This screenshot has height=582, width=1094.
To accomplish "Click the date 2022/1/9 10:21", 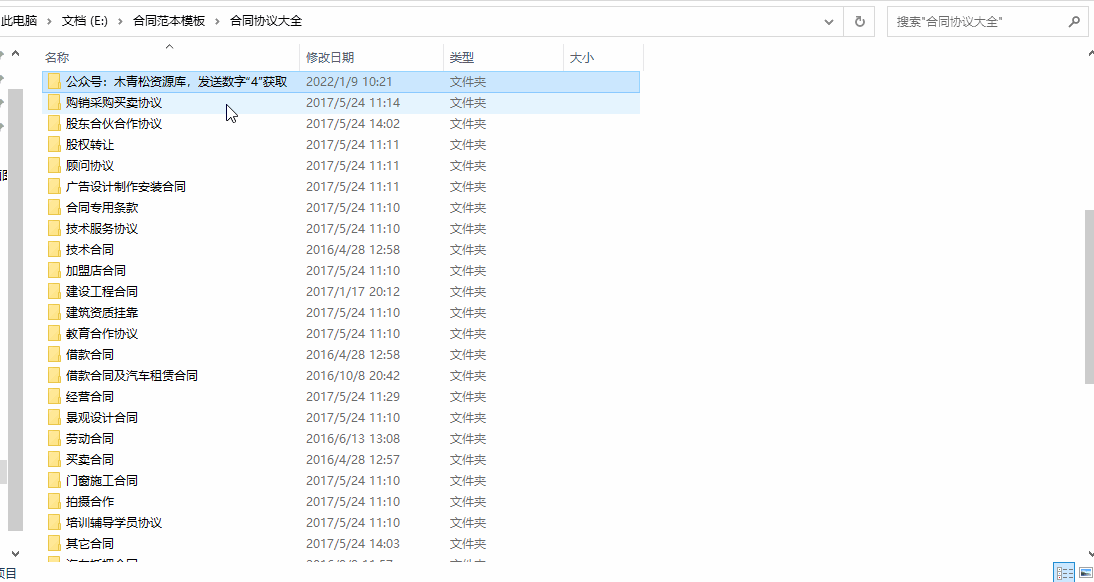I will (349, 82).
